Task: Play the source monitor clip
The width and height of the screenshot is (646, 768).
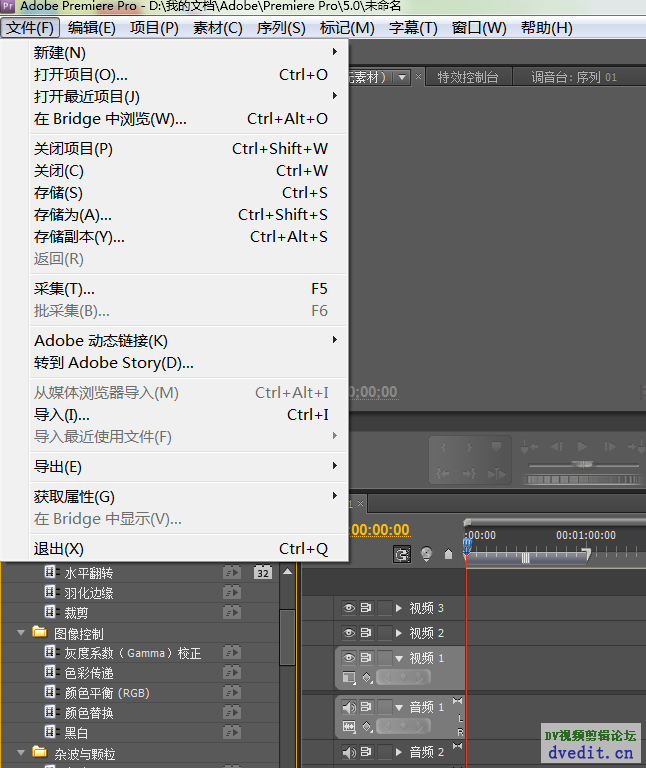Action: (x=582, y=447)
